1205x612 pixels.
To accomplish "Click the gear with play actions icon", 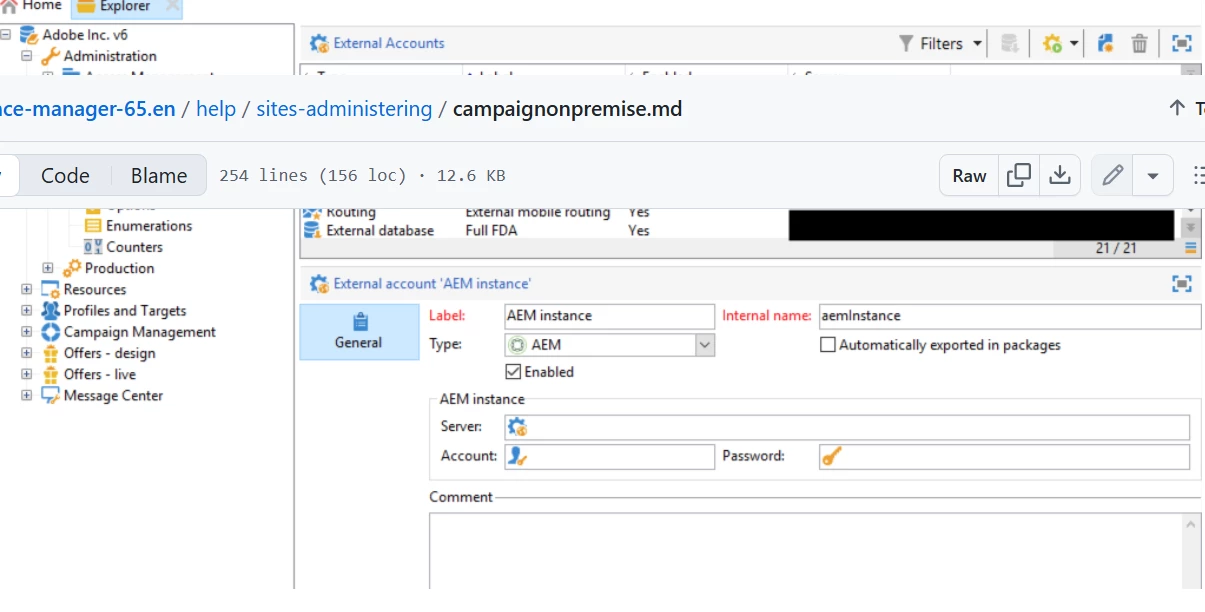I will point(1052,43).
